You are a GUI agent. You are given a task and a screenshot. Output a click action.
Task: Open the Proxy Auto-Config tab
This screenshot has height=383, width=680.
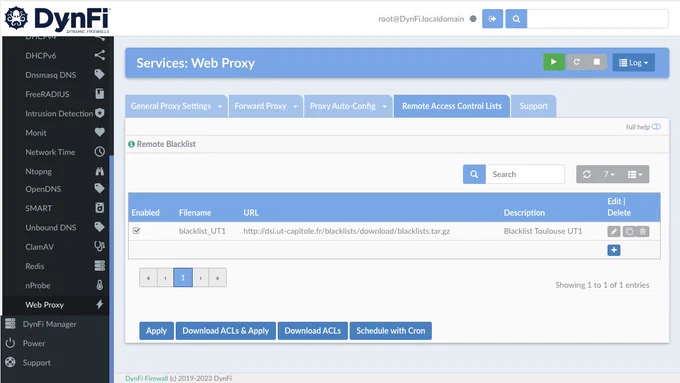(x=343, y=106)
